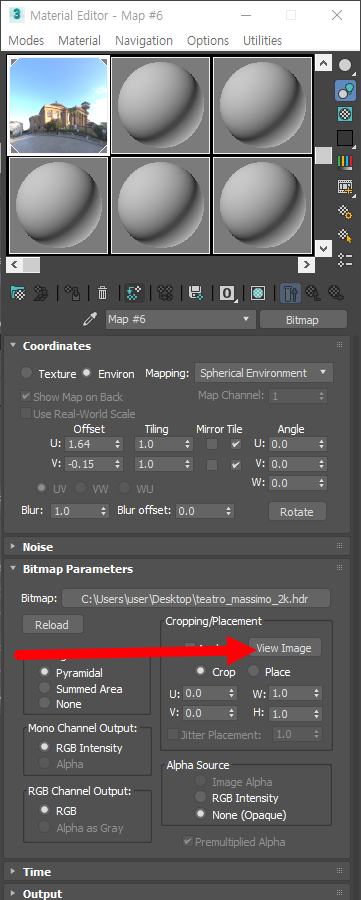
Task: Expand the Output rollout
Action: click(13, 894)
